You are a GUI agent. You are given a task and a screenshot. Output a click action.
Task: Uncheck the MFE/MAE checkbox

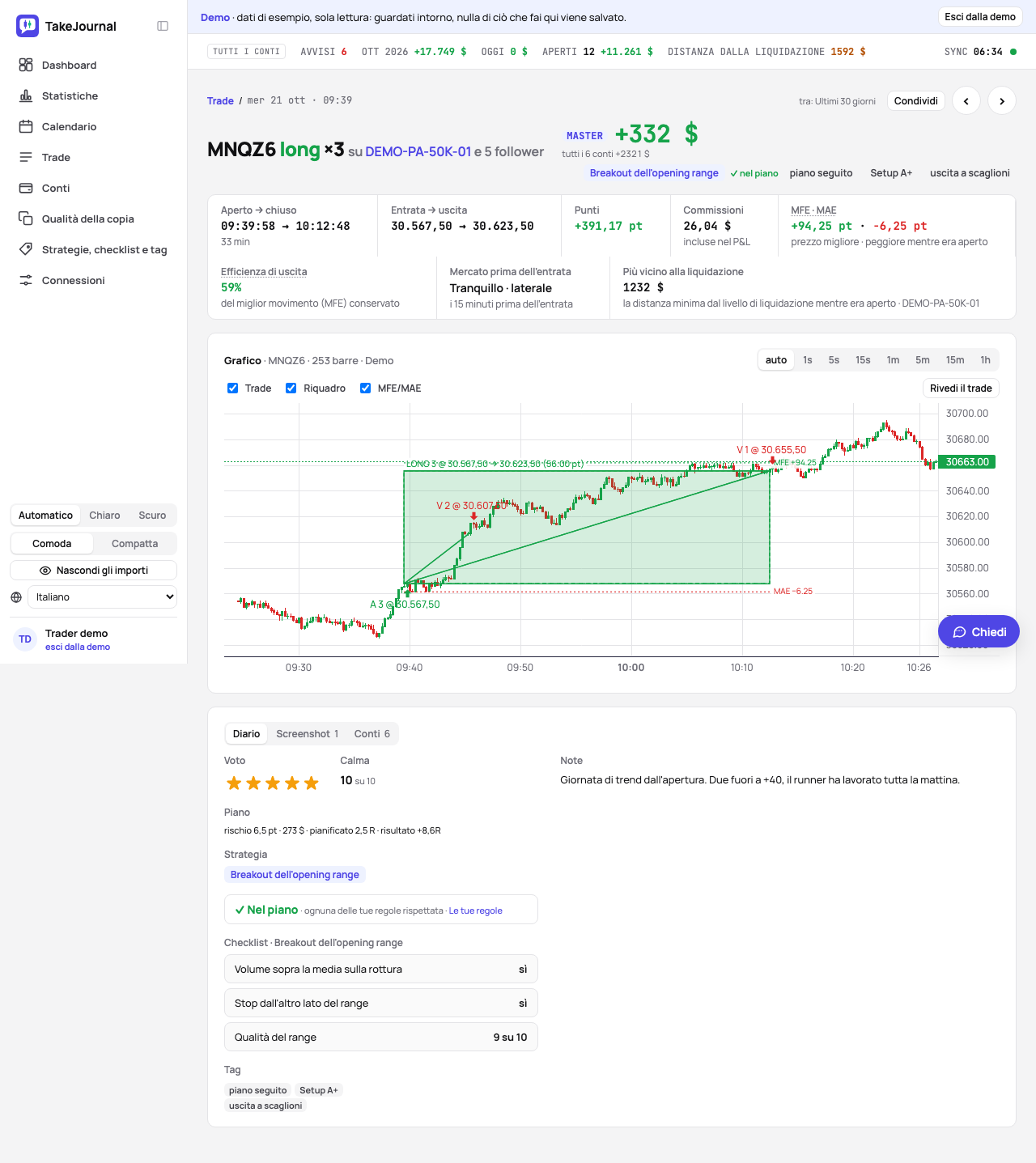(366, 388)
